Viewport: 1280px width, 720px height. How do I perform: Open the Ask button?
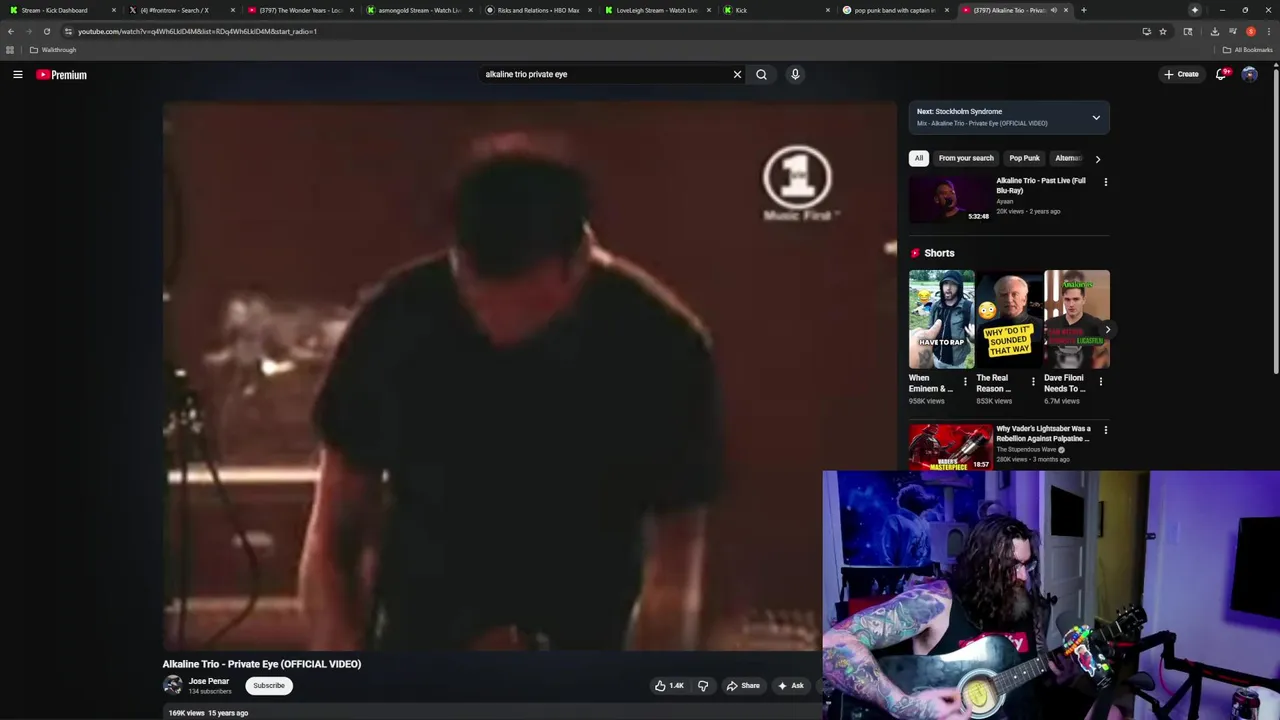point(790,686)
